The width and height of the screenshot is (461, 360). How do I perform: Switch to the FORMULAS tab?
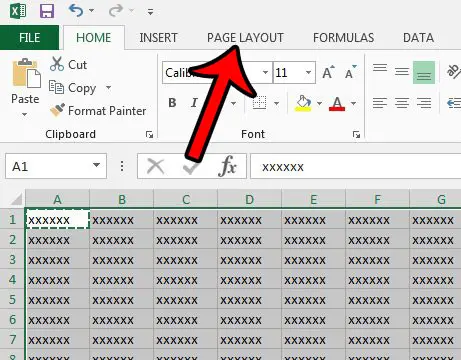(343, 38)
